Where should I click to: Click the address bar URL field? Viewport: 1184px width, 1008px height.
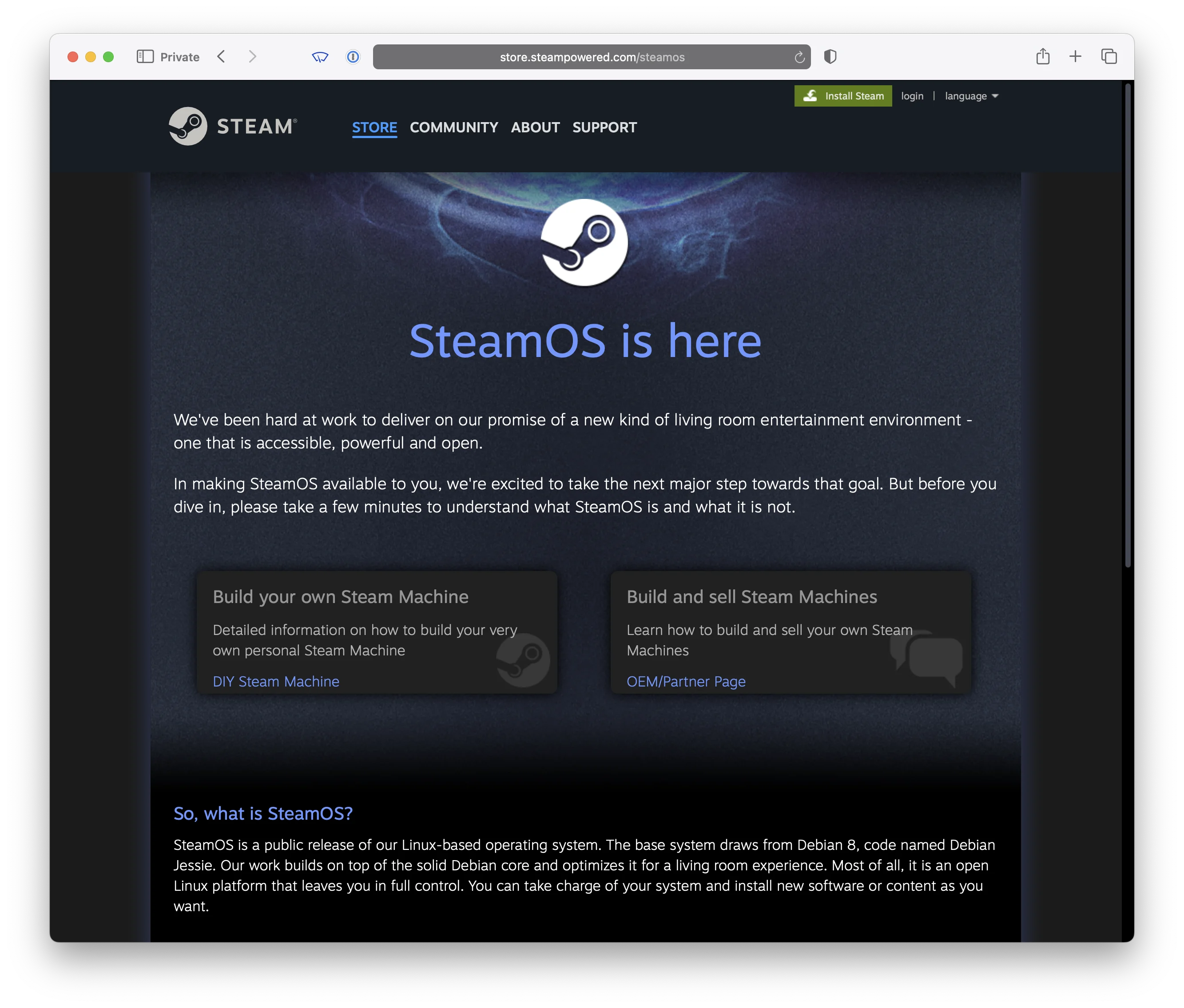[592, 56]
